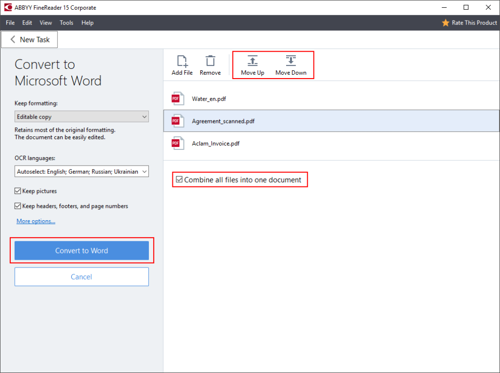
Task: Click PDF icon of Agreement_scanned.pdf
Action: [177, 121]
